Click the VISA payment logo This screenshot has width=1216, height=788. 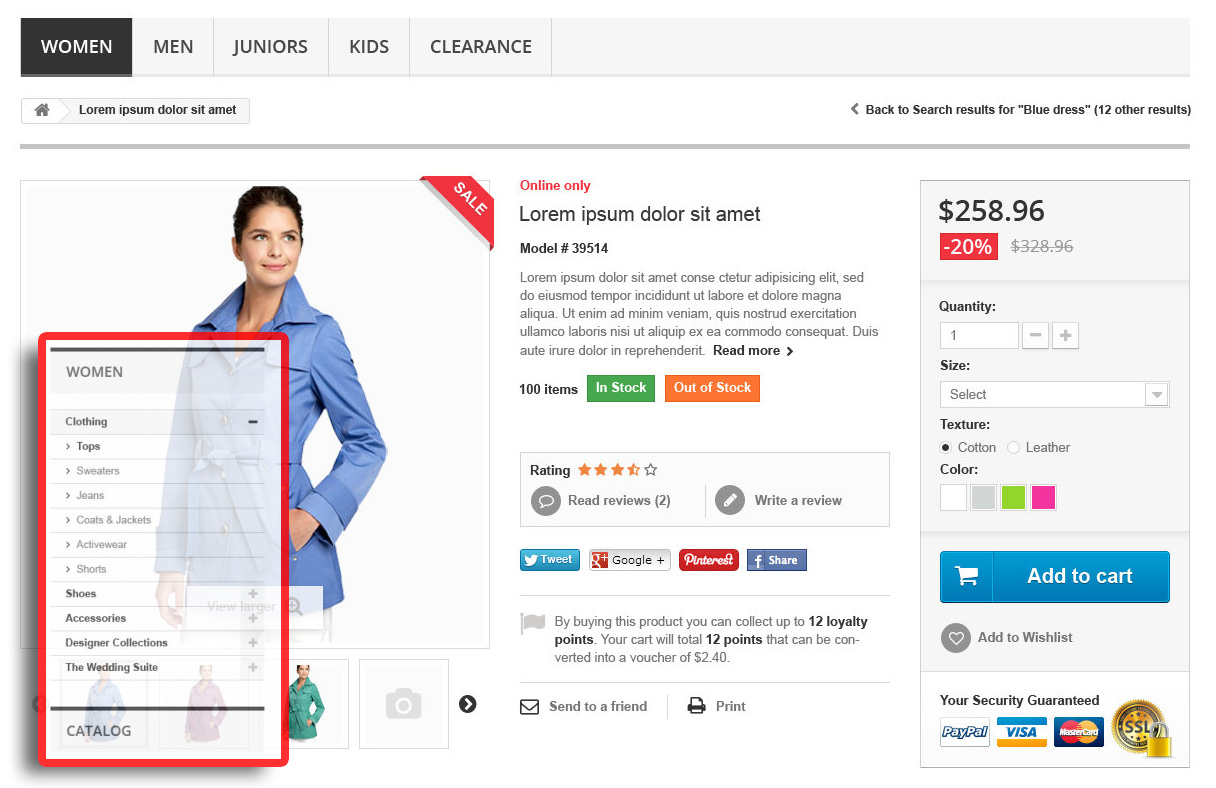[x=1022, y=732]
